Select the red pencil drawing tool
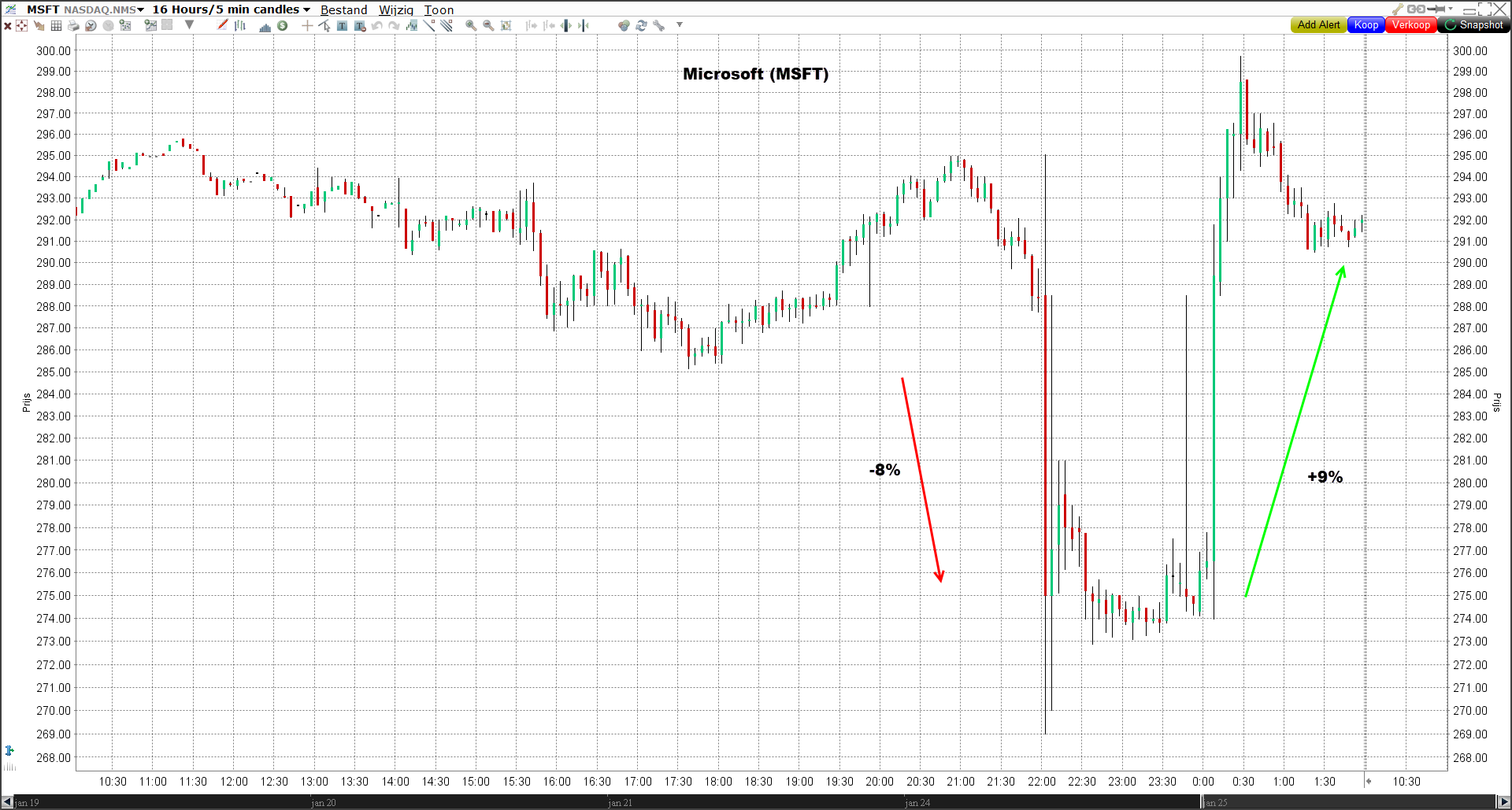Image resolution: width=1512 pixels, height=810 pixels. 223,24
